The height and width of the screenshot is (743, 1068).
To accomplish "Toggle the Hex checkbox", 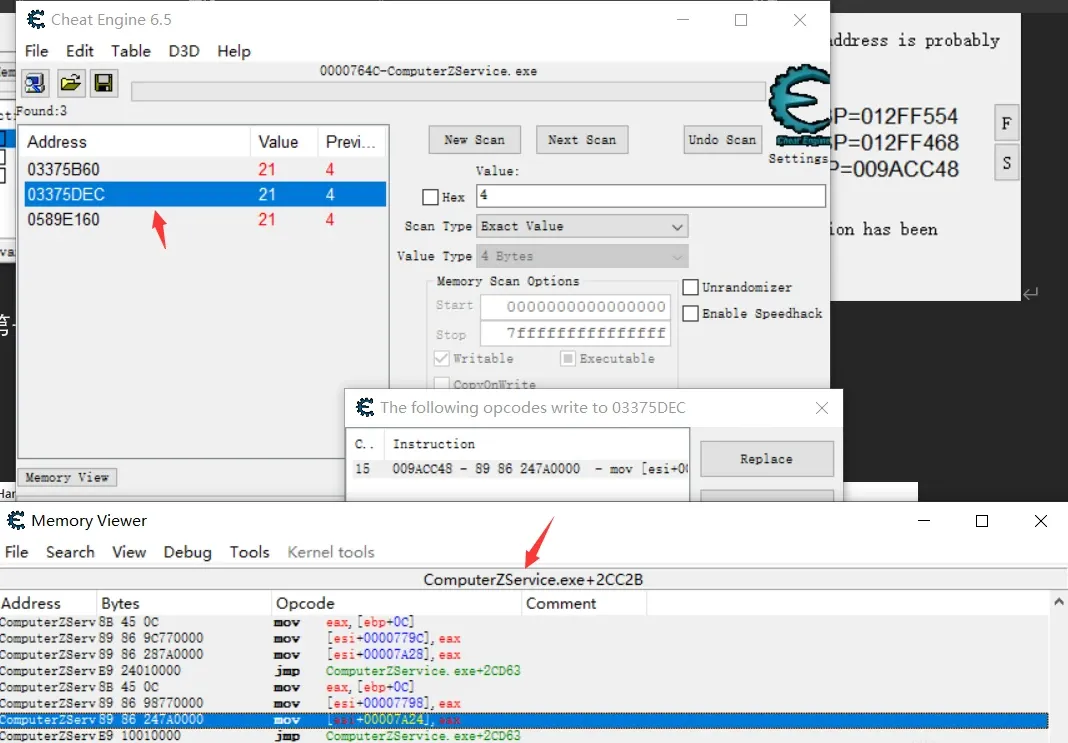I will (430, 197).
